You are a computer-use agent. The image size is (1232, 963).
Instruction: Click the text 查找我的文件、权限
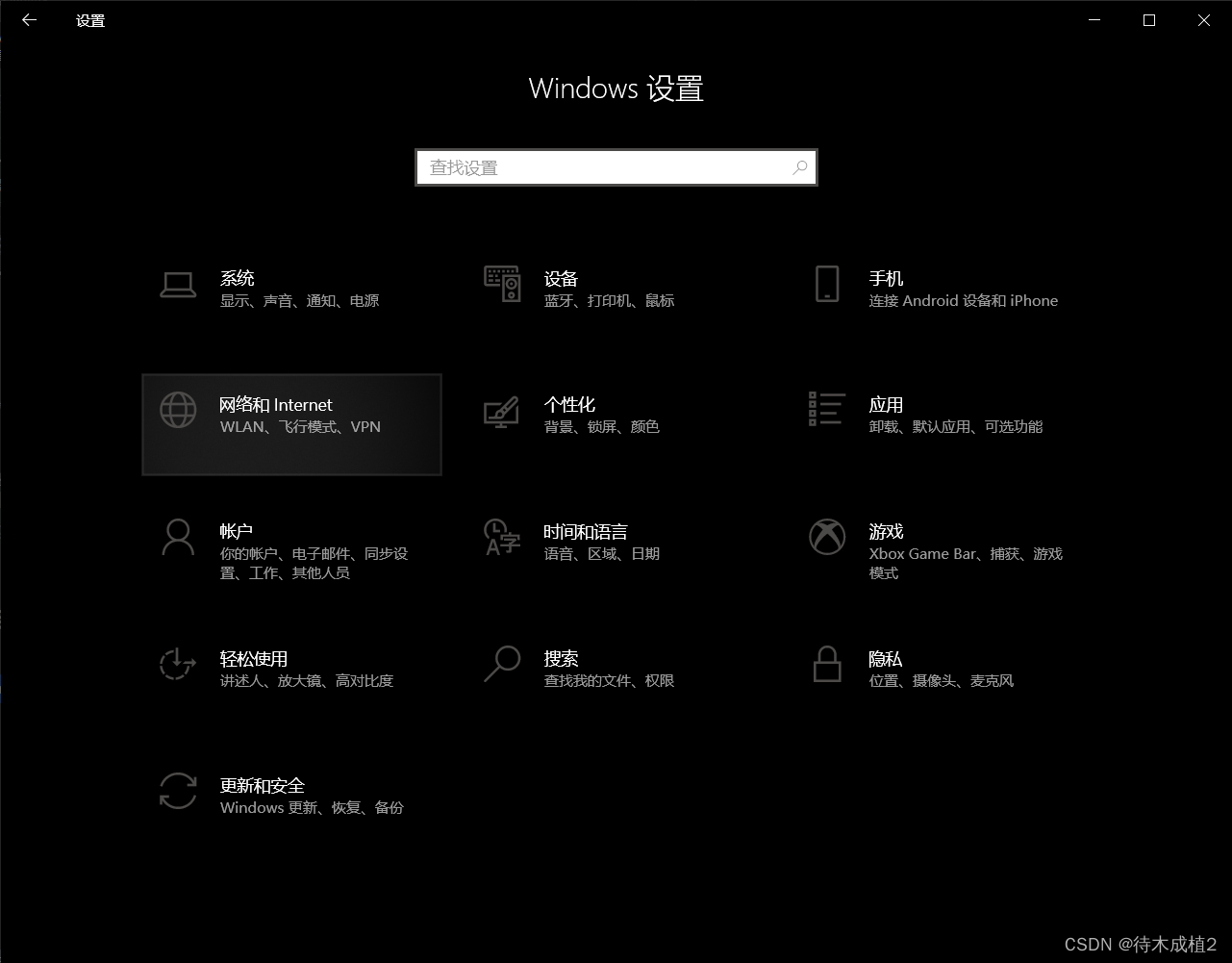tap(610, 681)
